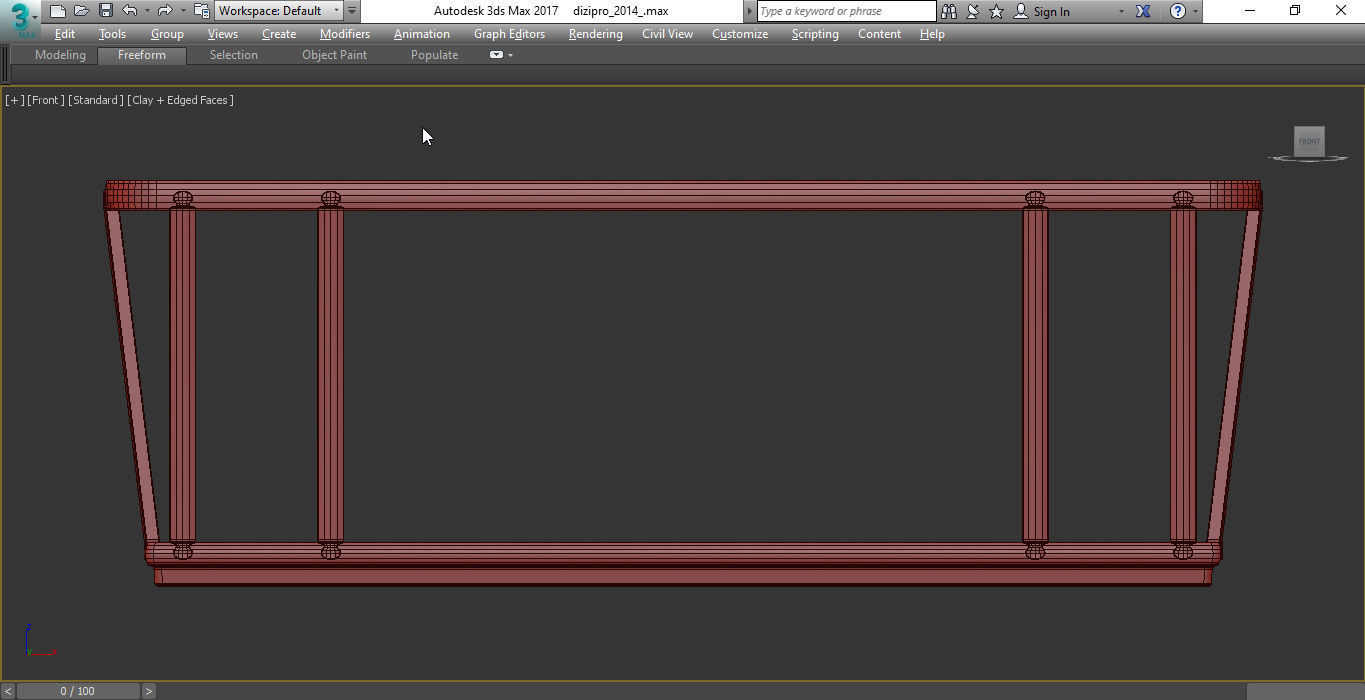1365x700 pixels.
Task: Open the Scripting menu
Action: 815,34
